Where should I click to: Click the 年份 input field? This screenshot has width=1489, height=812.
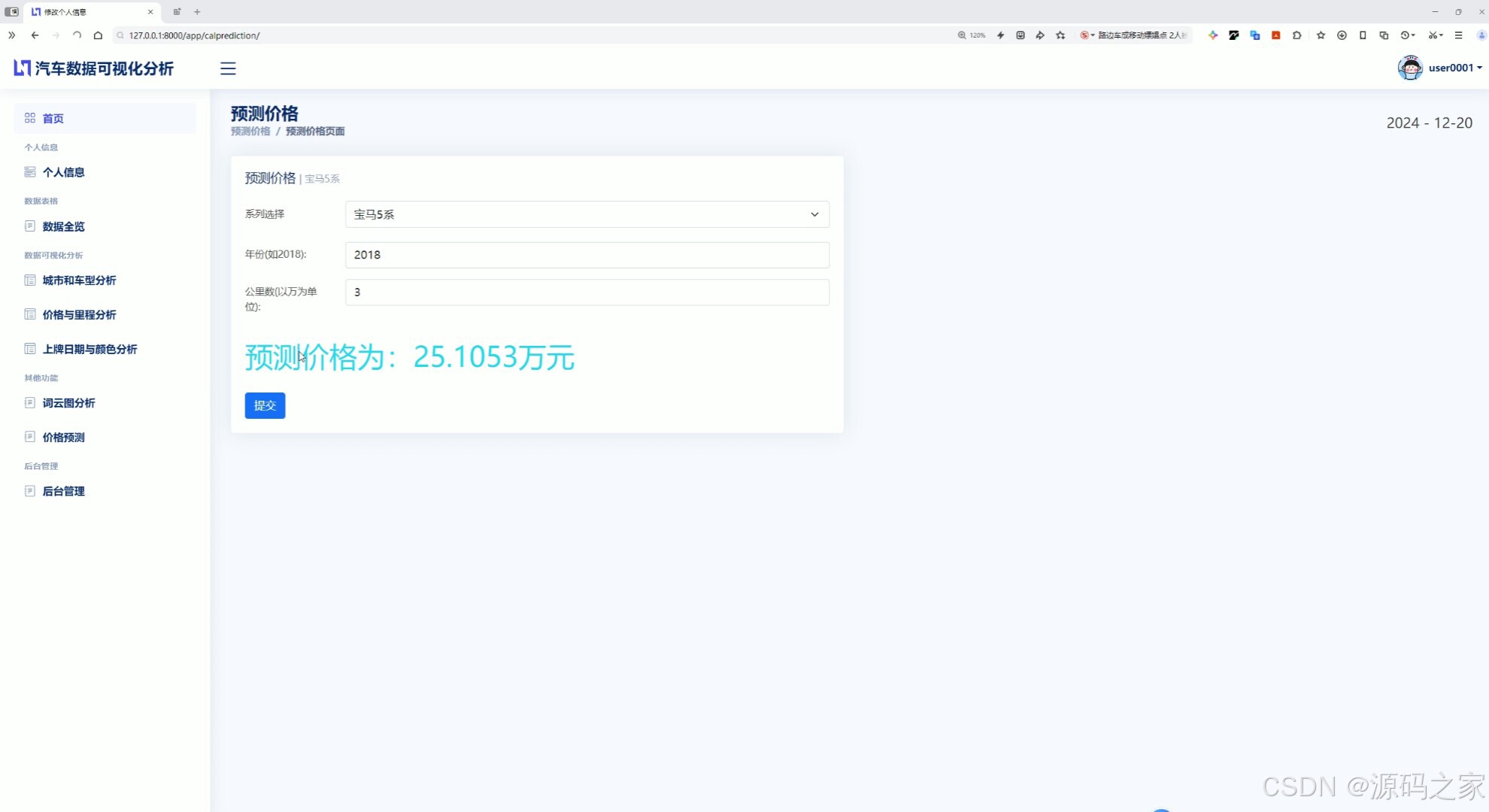(x=587, y=255)
